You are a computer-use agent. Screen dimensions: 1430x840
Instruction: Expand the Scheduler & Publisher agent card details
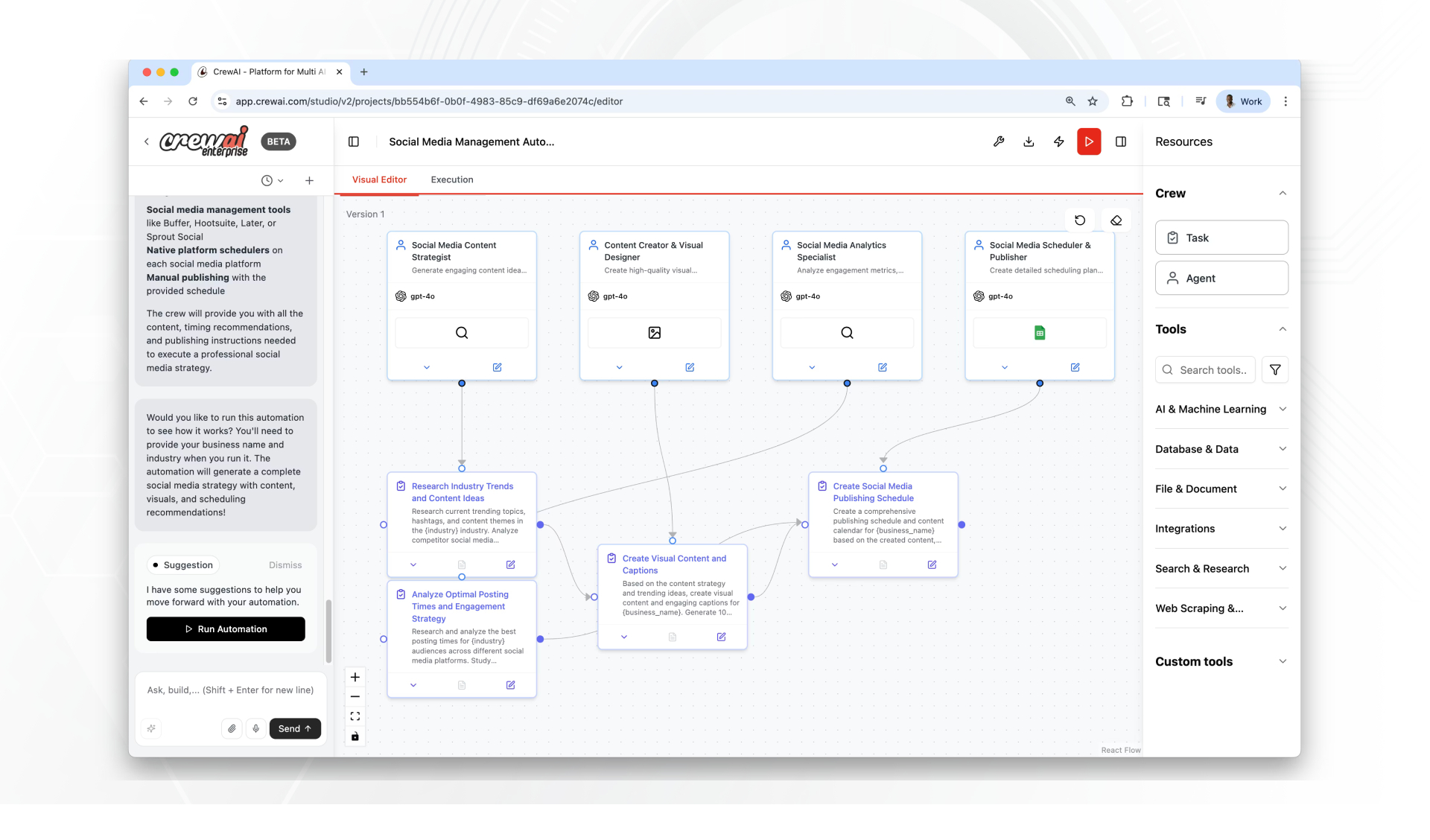1005,367
